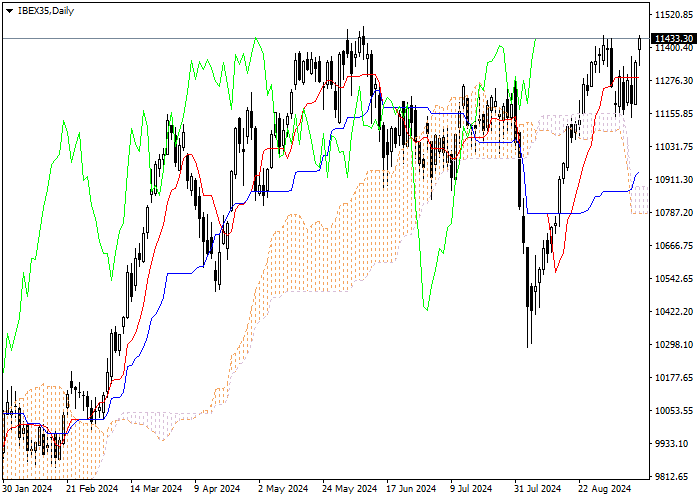Click the 11031.75 price axis label

(x=674, y=147)
